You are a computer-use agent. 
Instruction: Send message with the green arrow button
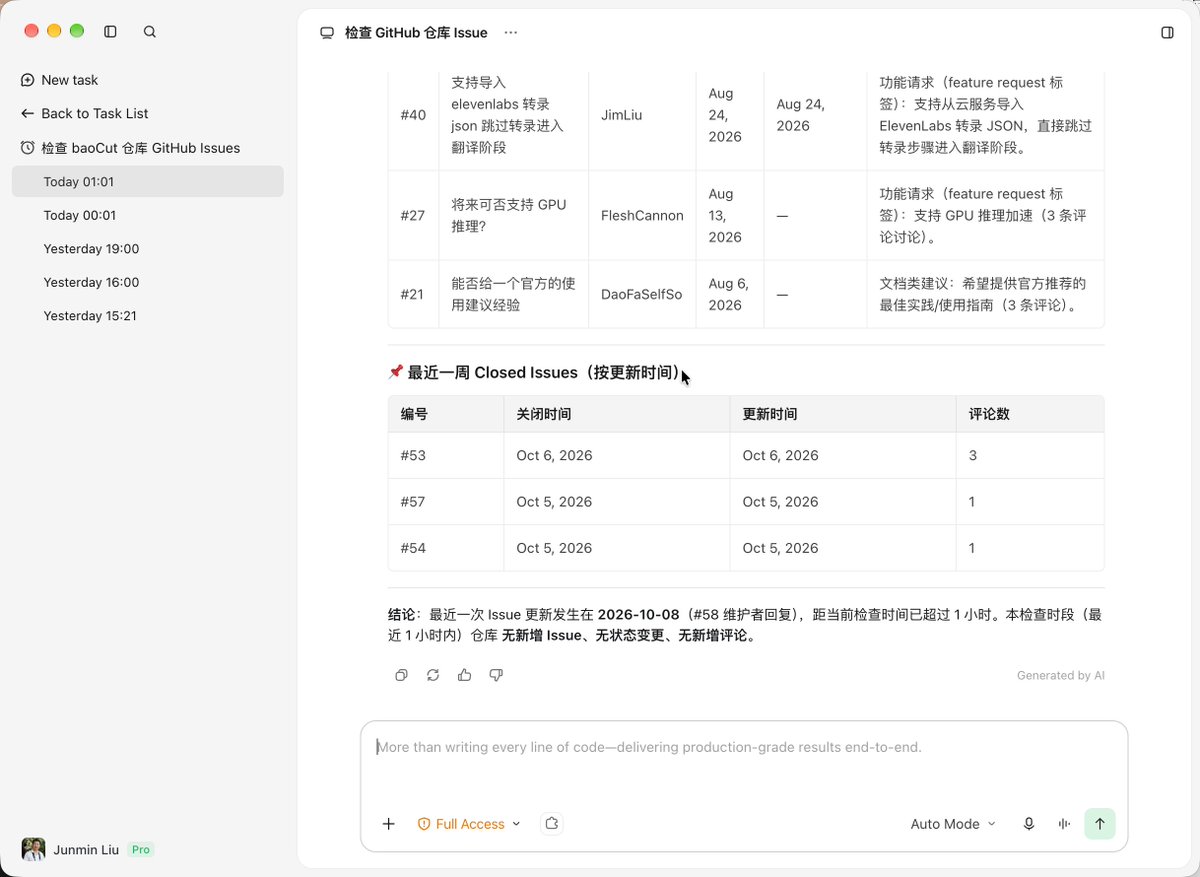(x=1100, y=824)
